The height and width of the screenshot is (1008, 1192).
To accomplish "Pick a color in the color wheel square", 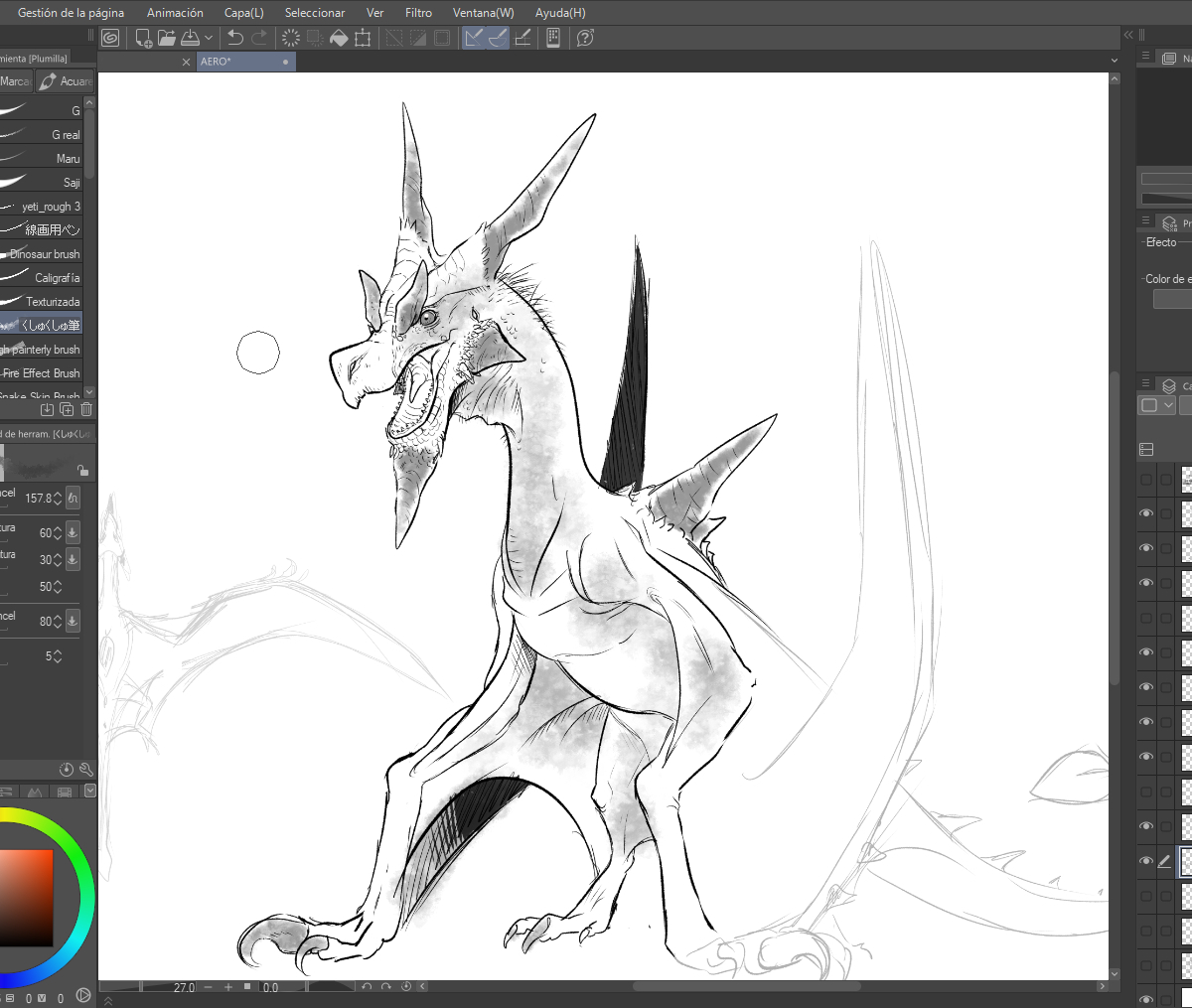I will tap(25, 897).
